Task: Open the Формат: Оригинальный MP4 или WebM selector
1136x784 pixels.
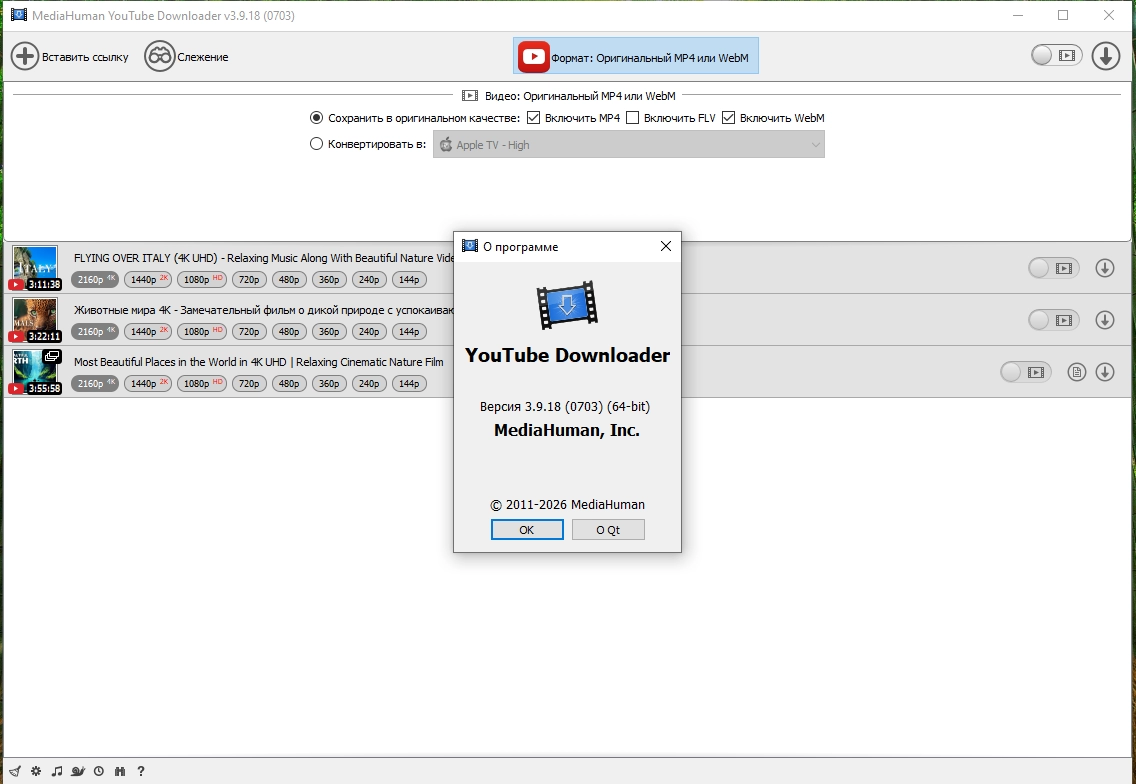Action: (x=635, y=57)
